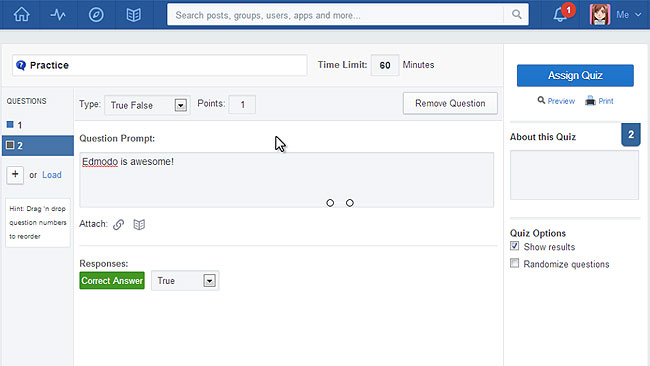
Task: Click the Print link
Action: 606,101
